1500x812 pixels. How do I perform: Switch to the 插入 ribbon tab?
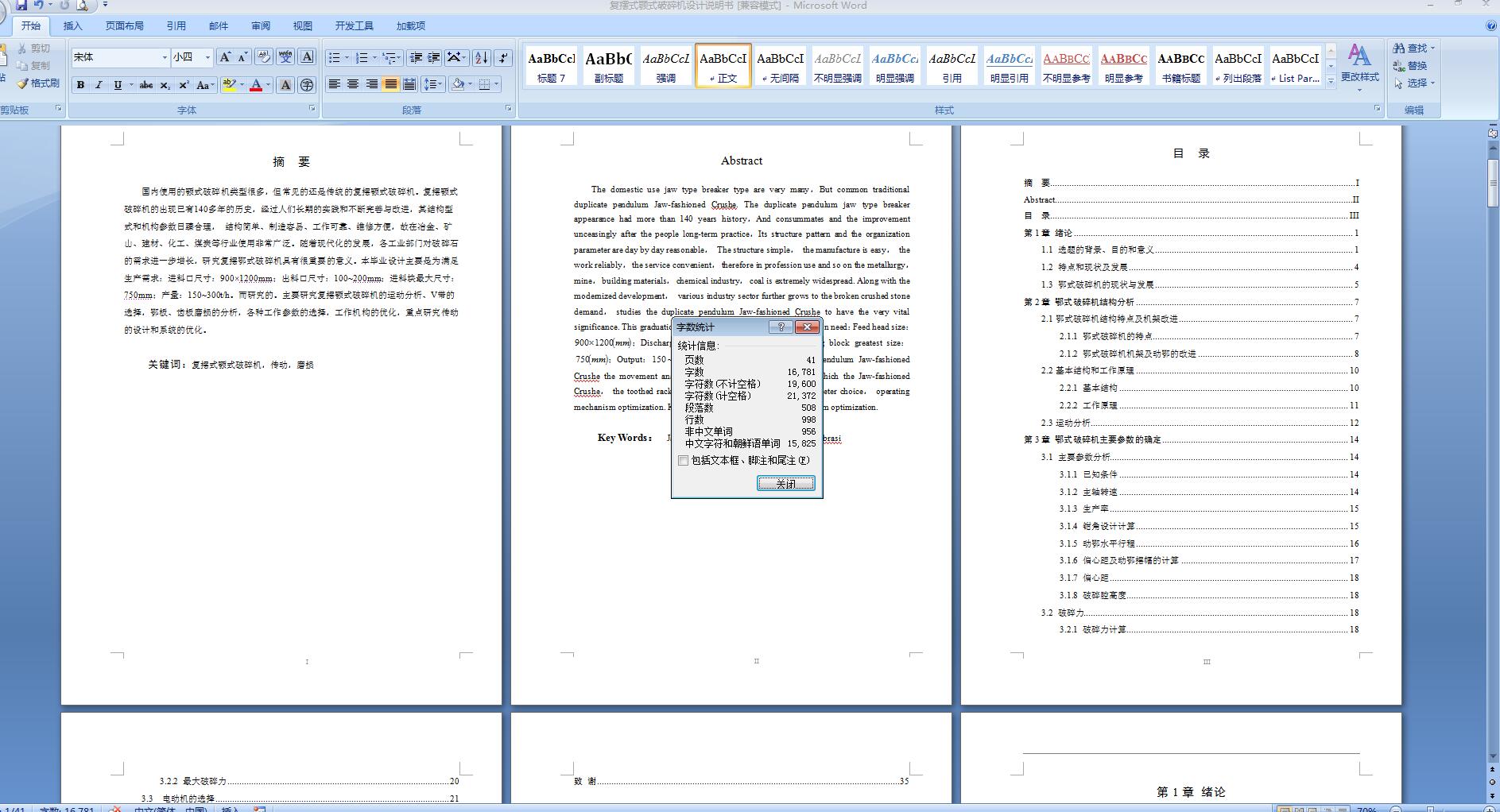(x=73, y=25)
